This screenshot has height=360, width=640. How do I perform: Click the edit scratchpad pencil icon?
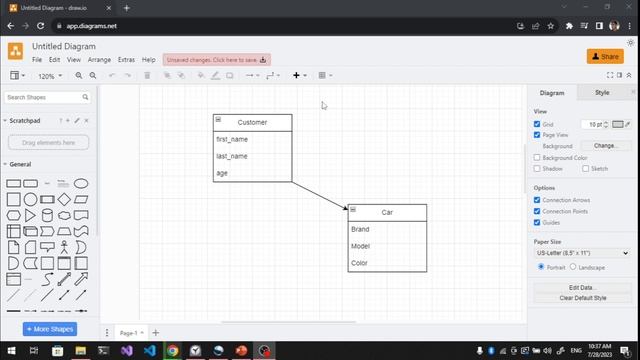pyautogui.click(x=77, y=121)
